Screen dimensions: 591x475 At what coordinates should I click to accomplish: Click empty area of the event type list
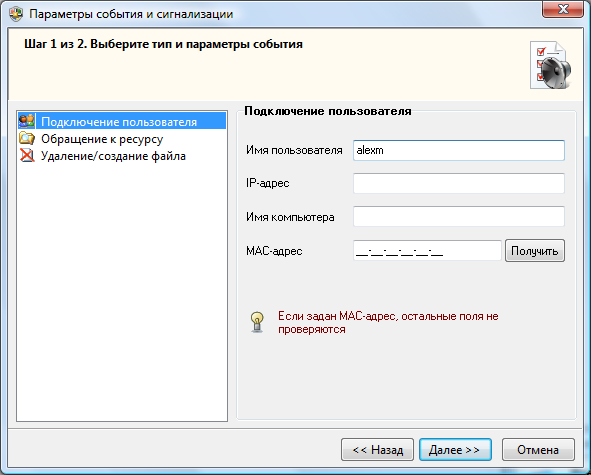[122, 294]
